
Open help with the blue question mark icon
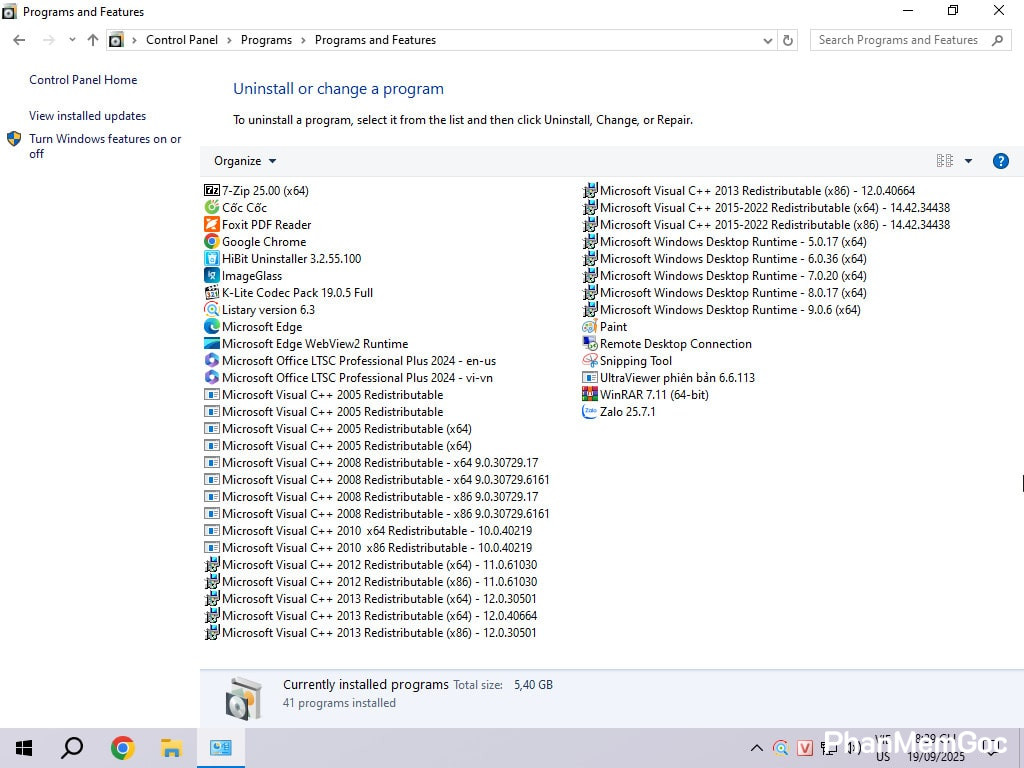1000,161
